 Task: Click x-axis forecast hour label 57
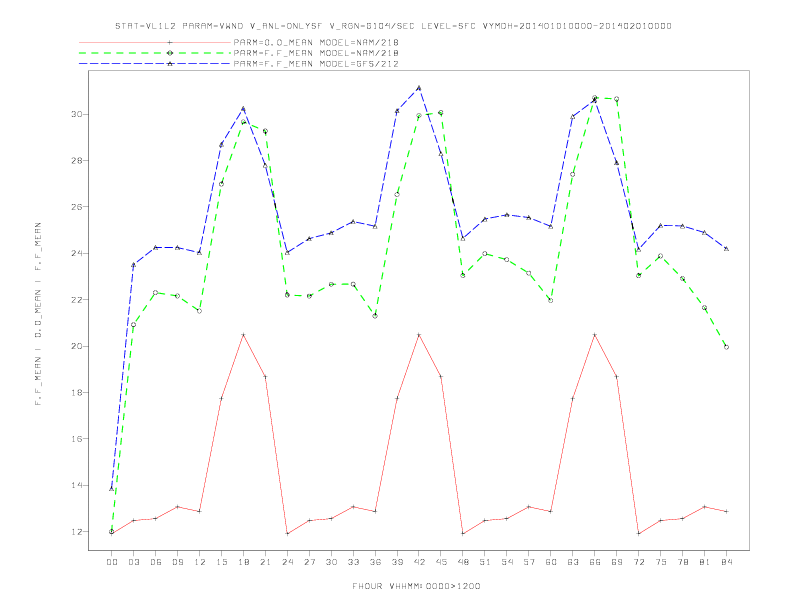coord(529,562)
